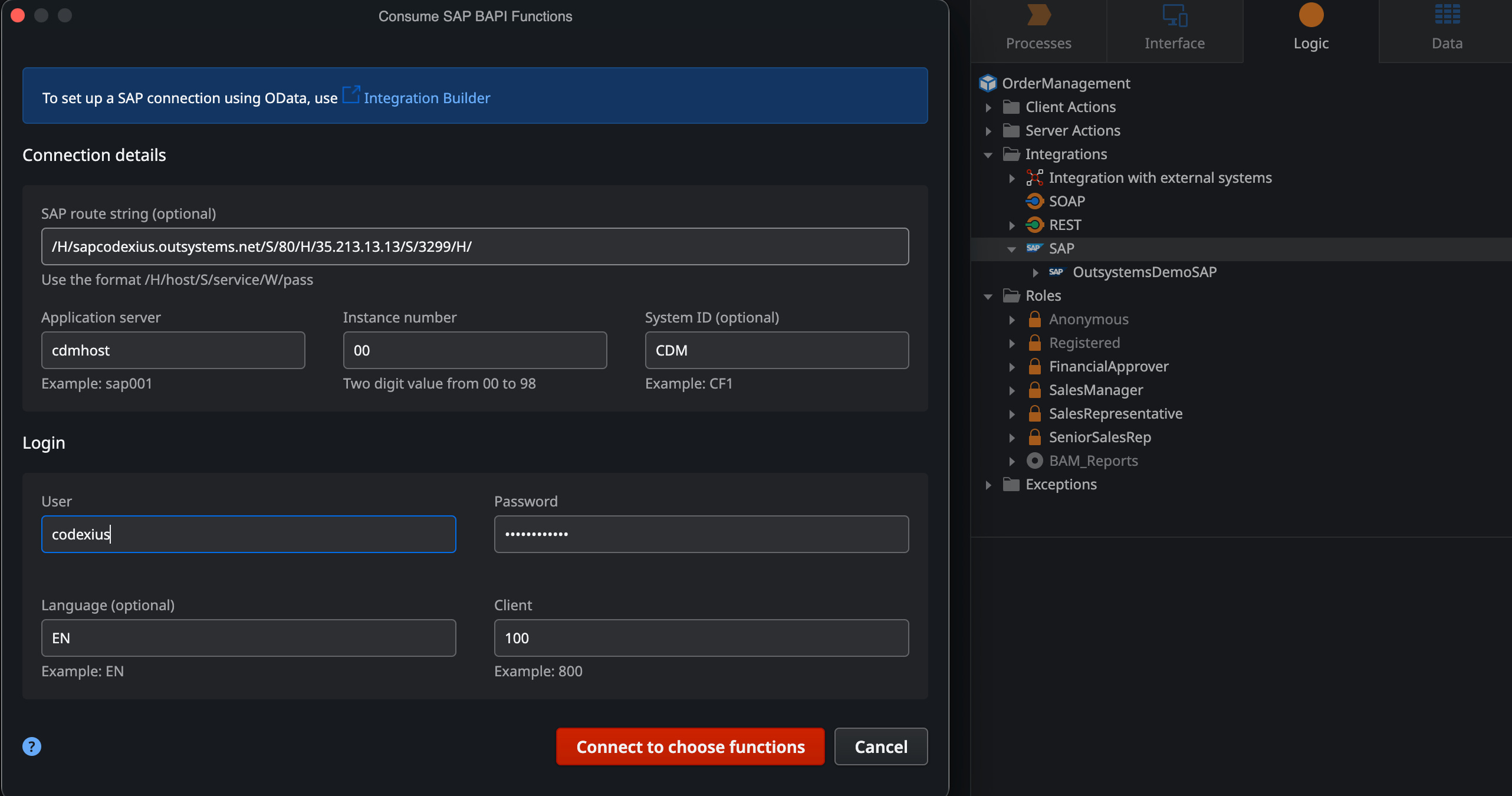Open the Integration Builder link
This screenshot has width=1512, height=796.
pyautogui.click(x=426, y=98)
